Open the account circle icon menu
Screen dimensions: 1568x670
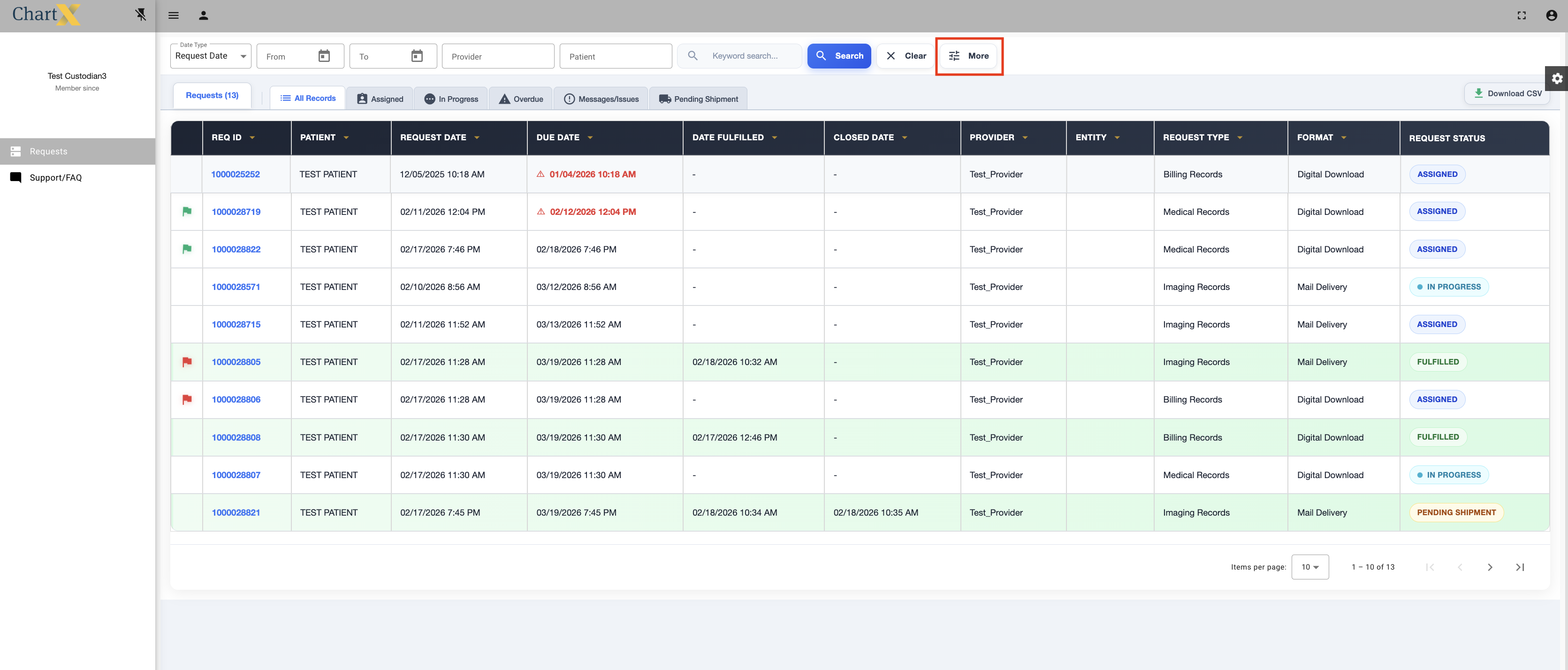click(1552, 16)
